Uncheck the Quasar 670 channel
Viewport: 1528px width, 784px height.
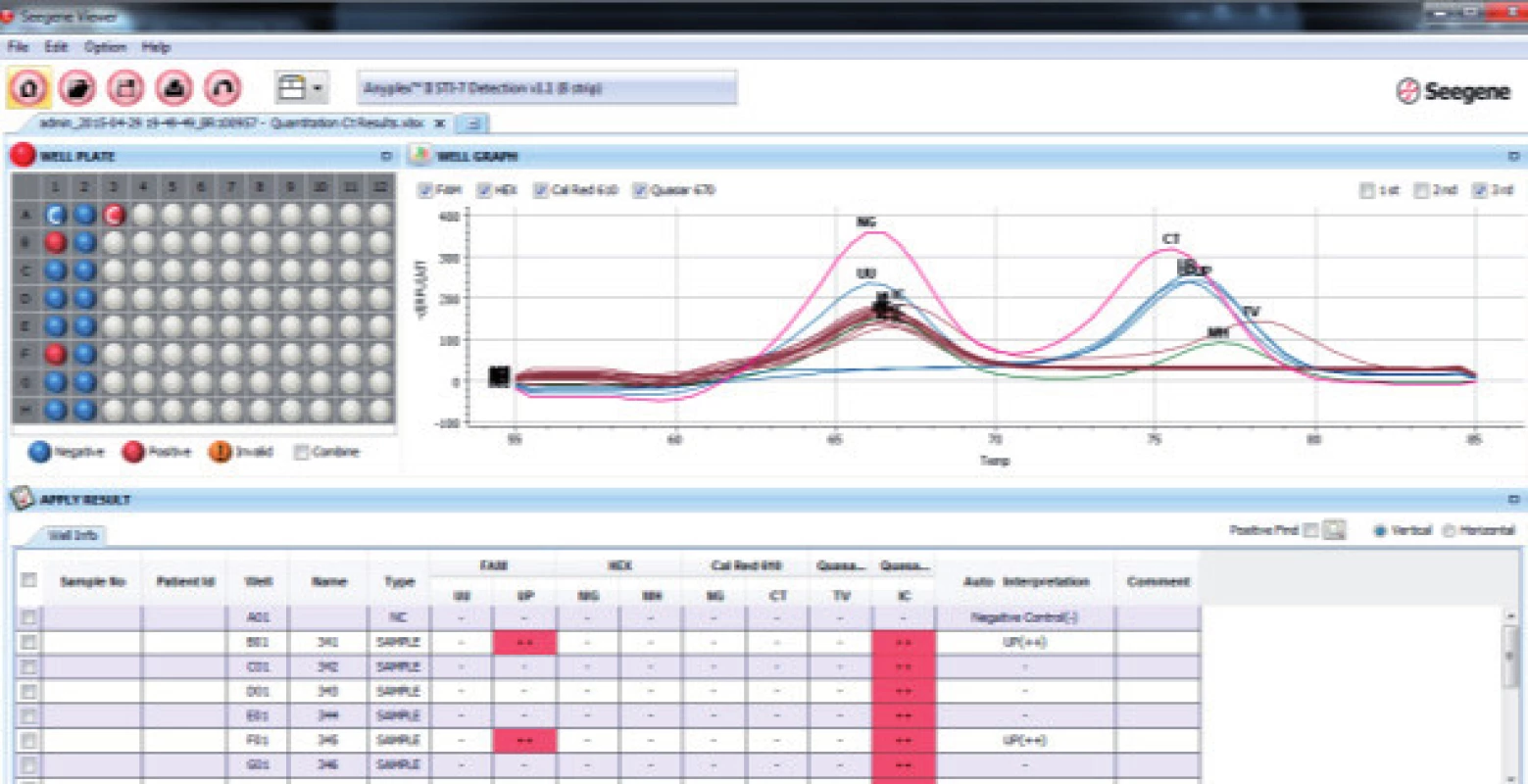click(640, 190)
